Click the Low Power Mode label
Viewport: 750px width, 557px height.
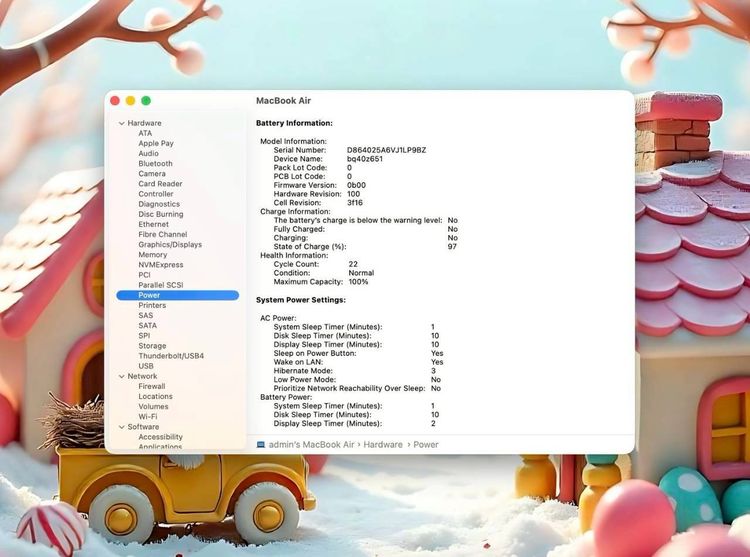coord(301,380)
